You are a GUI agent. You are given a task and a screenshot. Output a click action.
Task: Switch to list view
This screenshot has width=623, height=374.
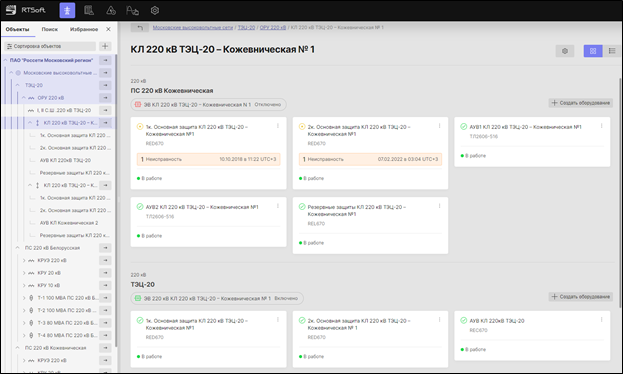(612, 51)
